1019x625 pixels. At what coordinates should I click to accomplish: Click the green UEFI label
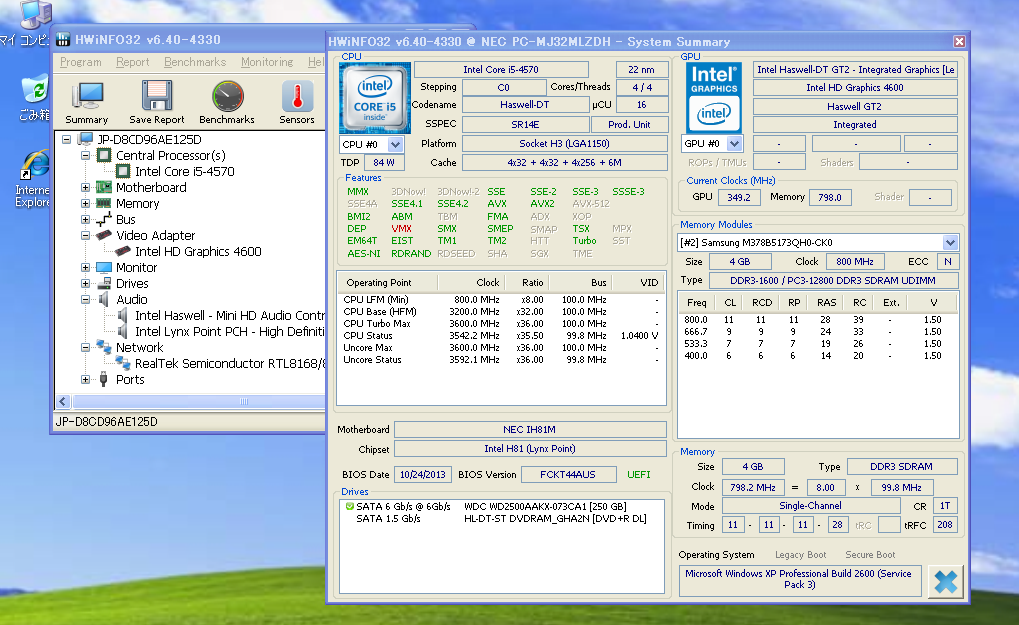coord(638,474)
